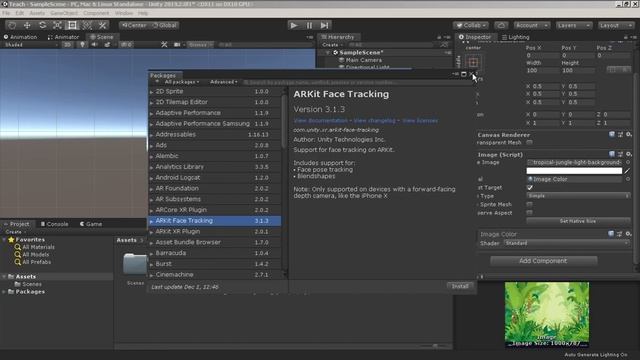Expand ARKit Face Tracking package versions
640x360 pixels.
[x=151, y=221]
